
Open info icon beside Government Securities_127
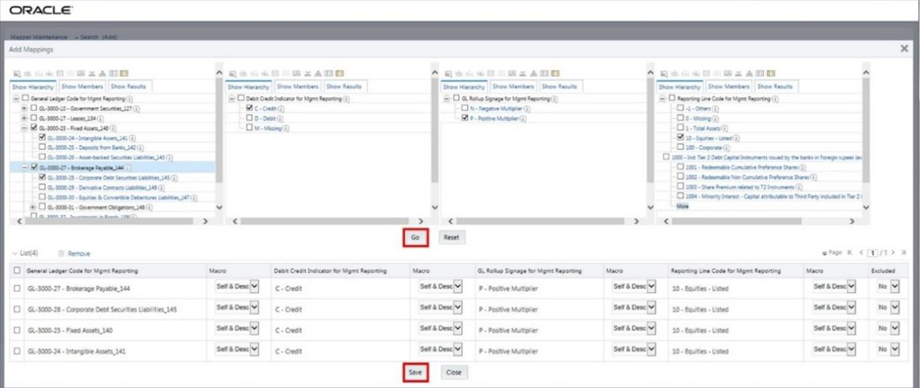[136, 109]
